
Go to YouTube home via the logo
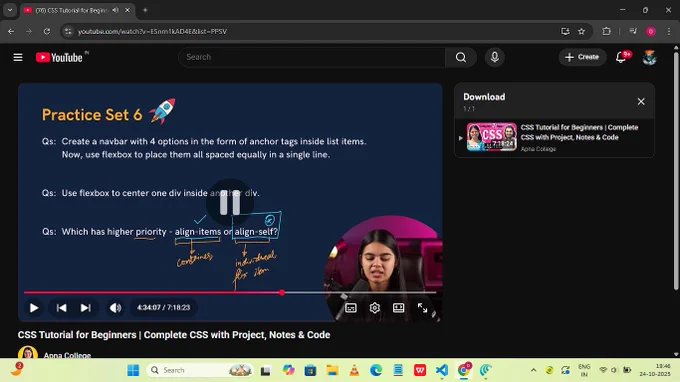(59, 57)
